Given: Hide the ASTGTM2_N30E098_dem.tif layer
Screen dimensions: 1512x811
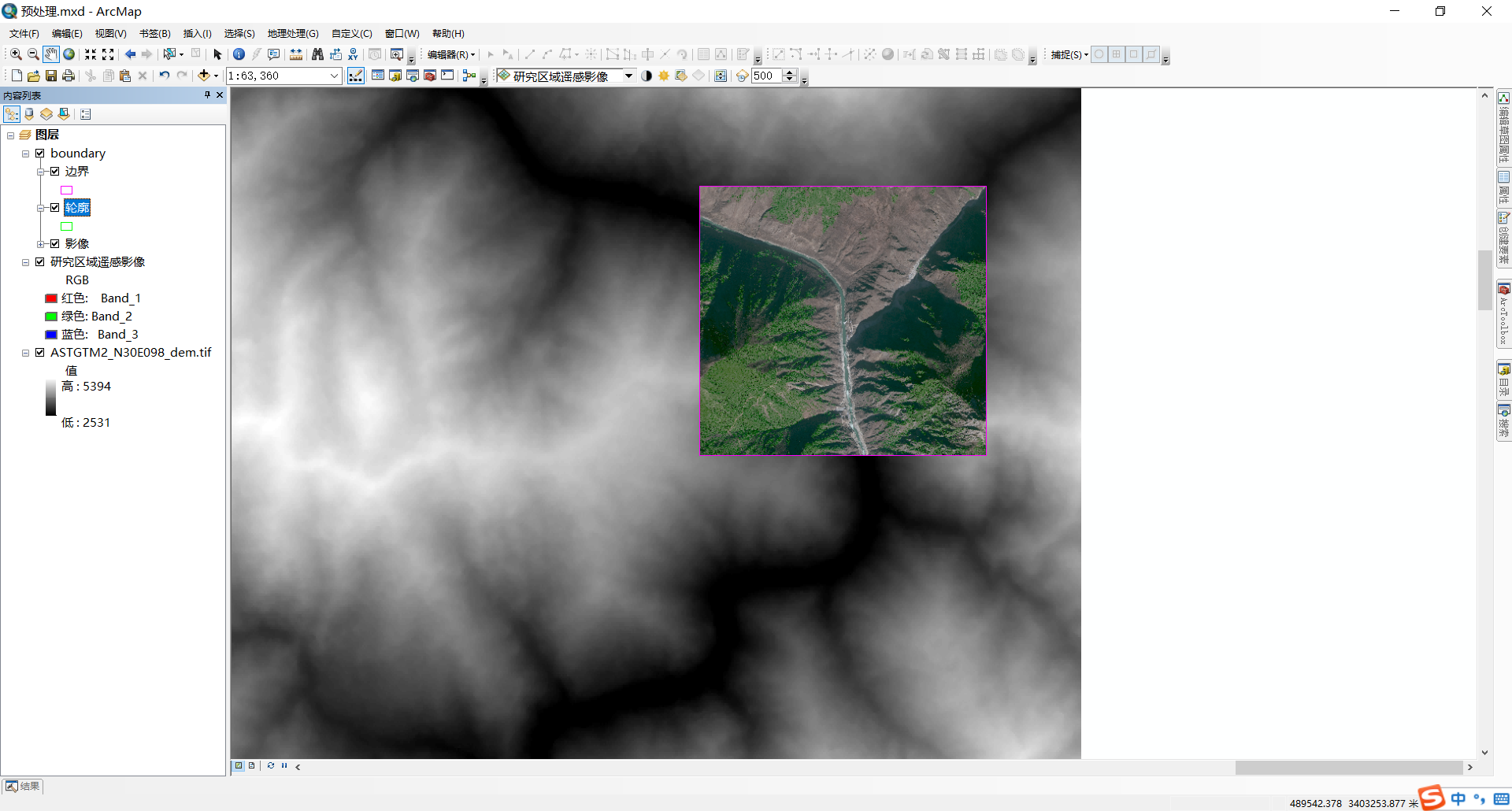Looking at the screenshot, I should point(40,353).
